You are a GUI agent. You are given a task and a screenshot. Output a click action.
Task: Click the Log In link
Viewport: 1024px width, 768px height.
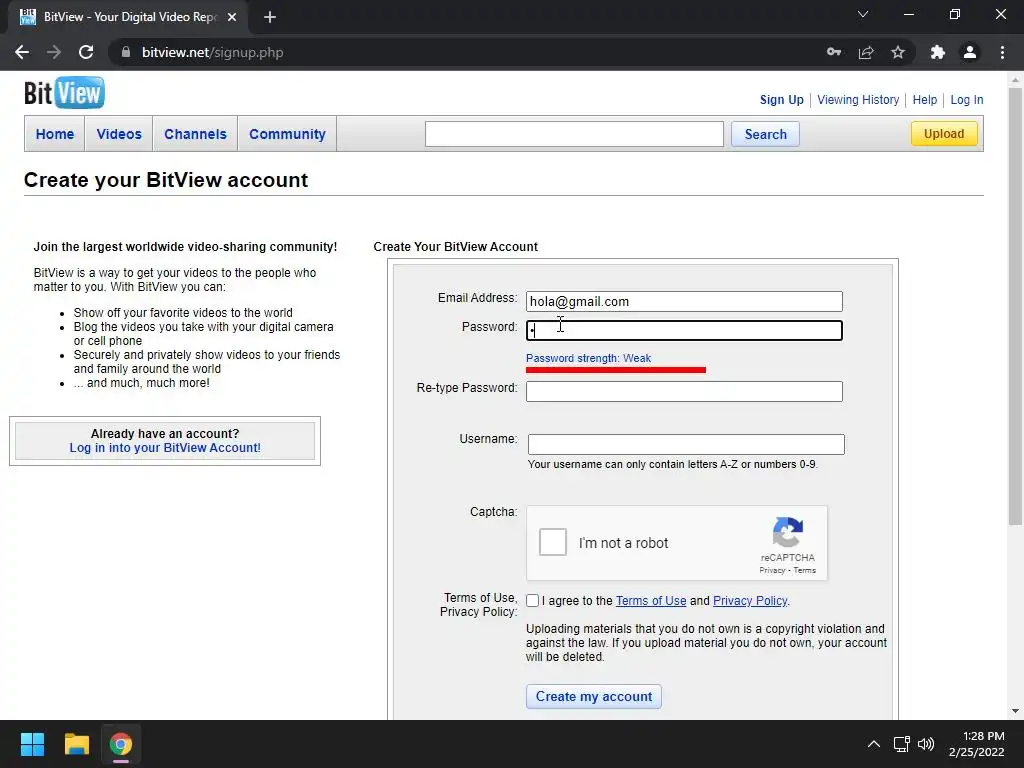click(x=967, y=100)
